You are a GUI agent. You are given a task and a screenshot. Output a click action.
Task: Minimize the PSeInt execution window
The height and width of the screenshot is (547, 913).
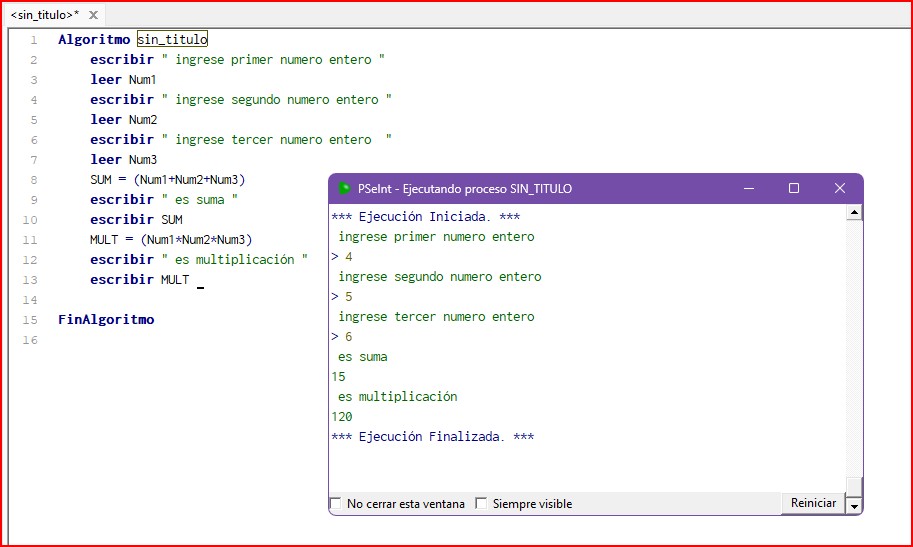pyautogui.click(x=748, y=188)
